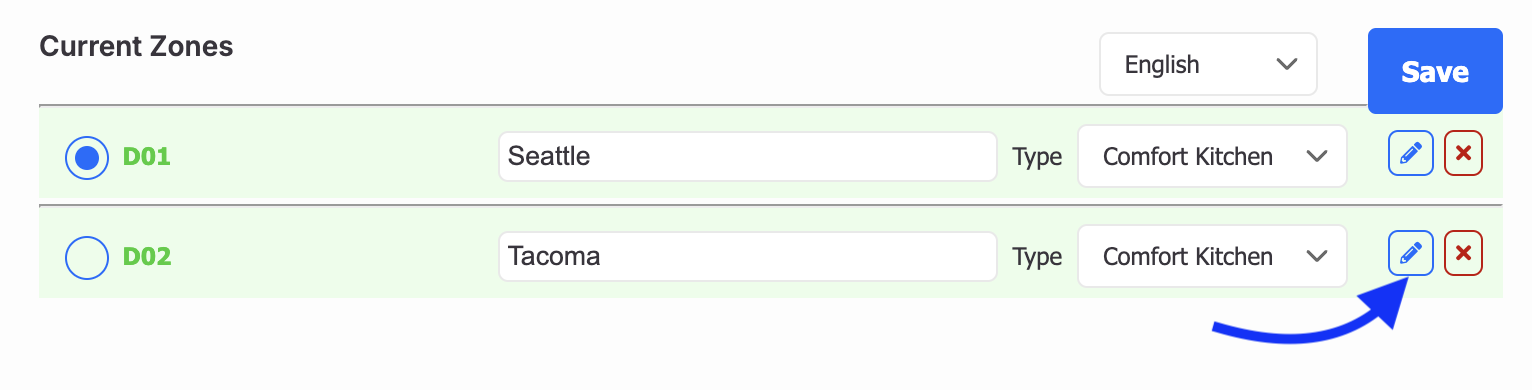Viewport: 1532px width, 390px height.
Task: Expand the chevron of Tacoma's Comfort Kitchen selector
Action: (1317, 256)
